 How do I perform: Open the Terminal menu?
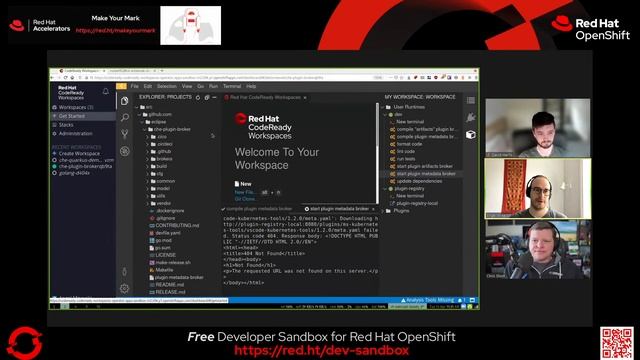(232, 86)
